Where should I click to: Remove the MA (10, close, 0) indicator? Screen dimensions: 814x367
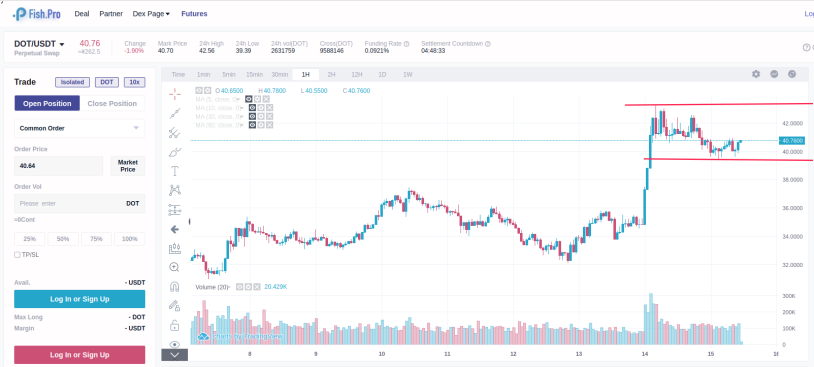(x=269, y=108)
